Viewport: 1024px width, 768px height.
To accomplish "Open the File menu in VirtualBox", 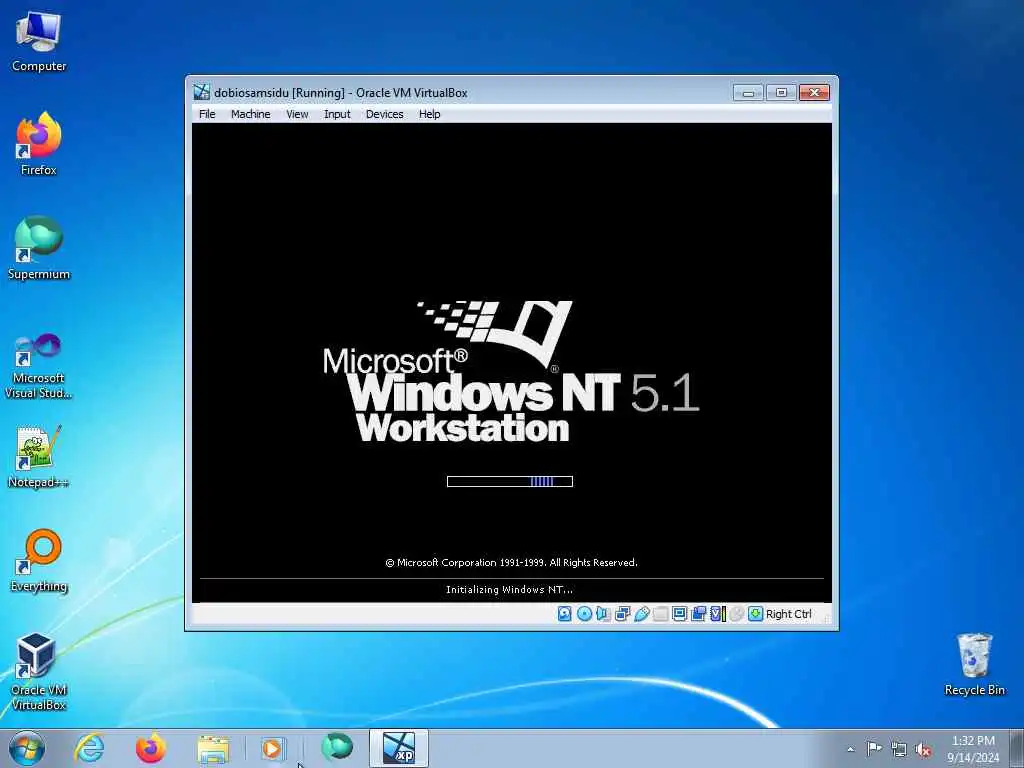I will (x=207, y=114).
